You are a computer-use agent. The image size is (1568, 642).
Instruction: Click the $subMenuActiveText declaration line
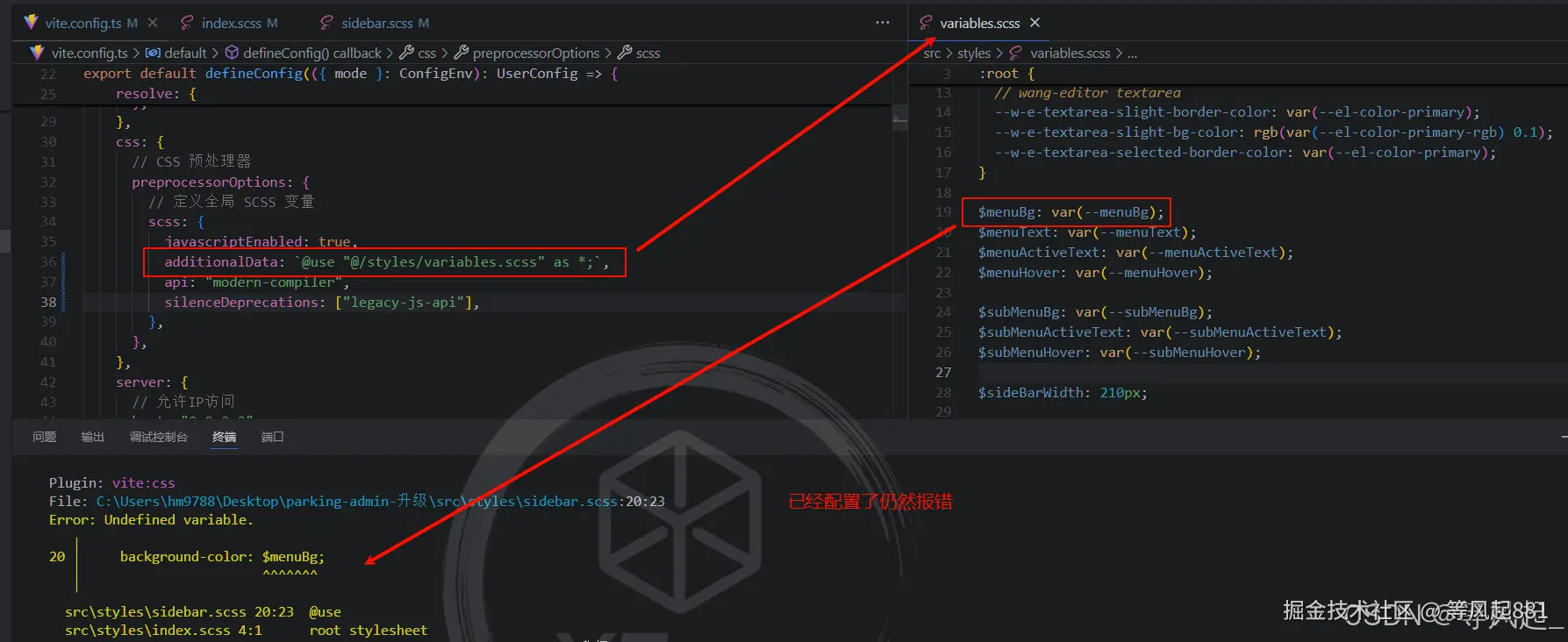point(1160,332)
